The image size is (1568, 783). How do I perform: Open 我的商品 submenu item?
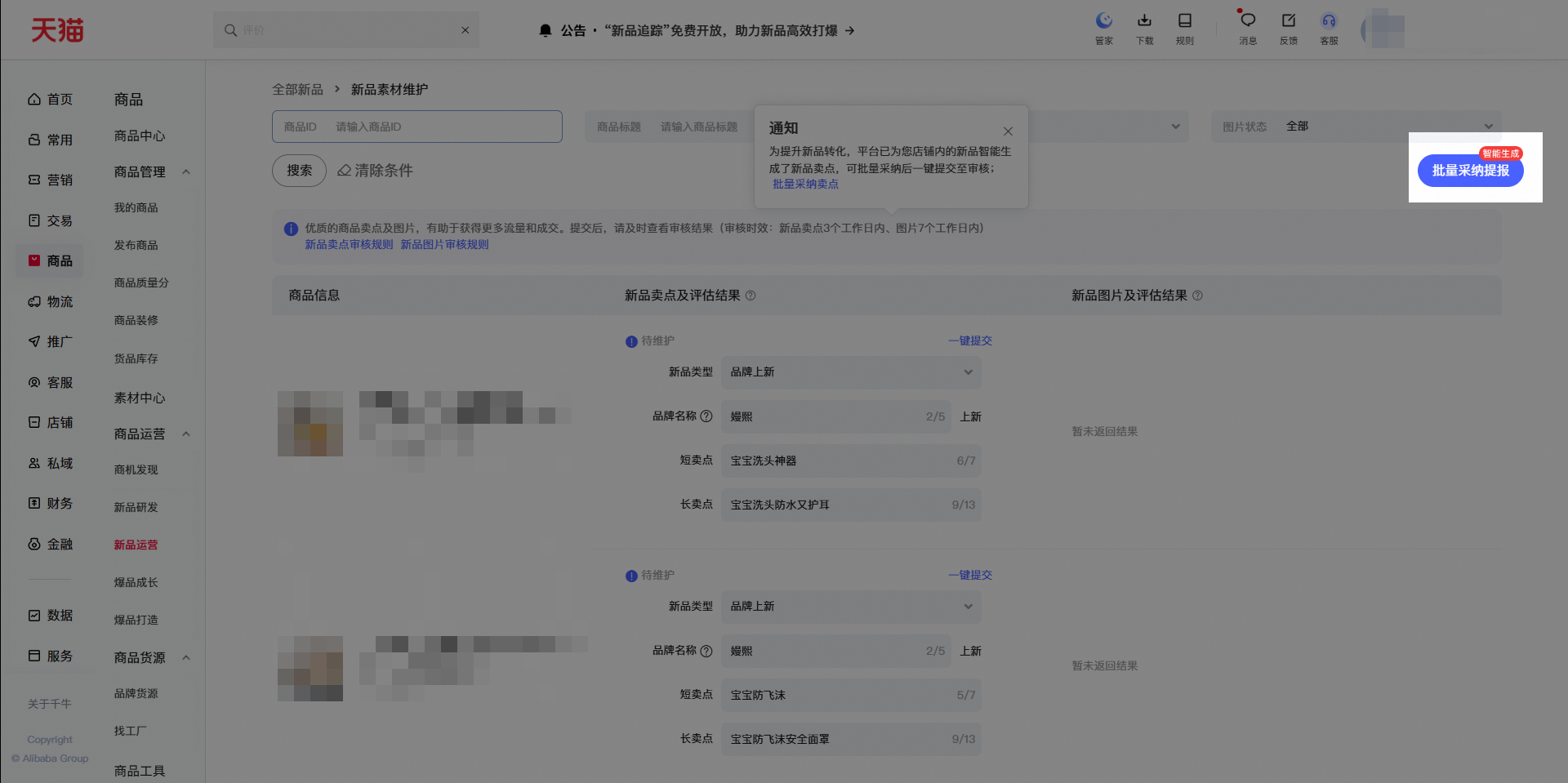click(x=136, y=208)
